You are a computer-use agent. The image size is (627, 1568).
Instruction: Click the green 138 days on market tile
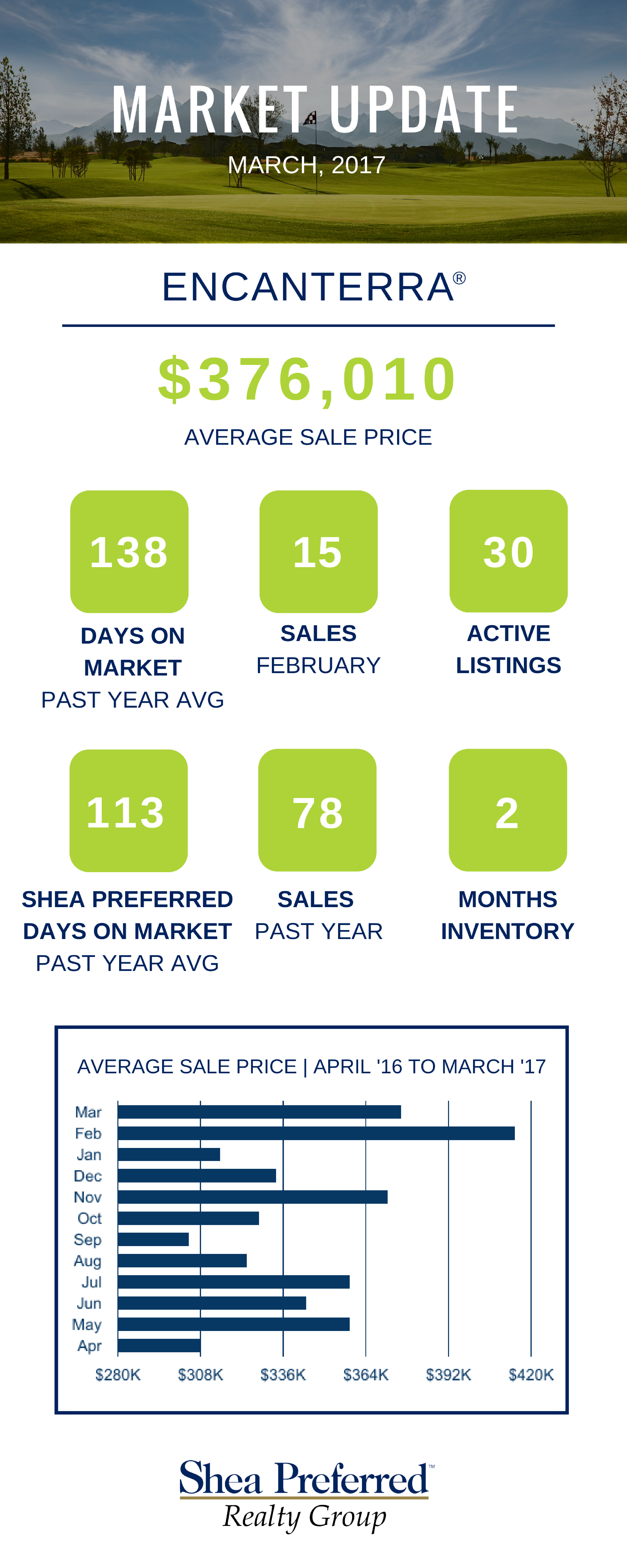tap(129, 551)
